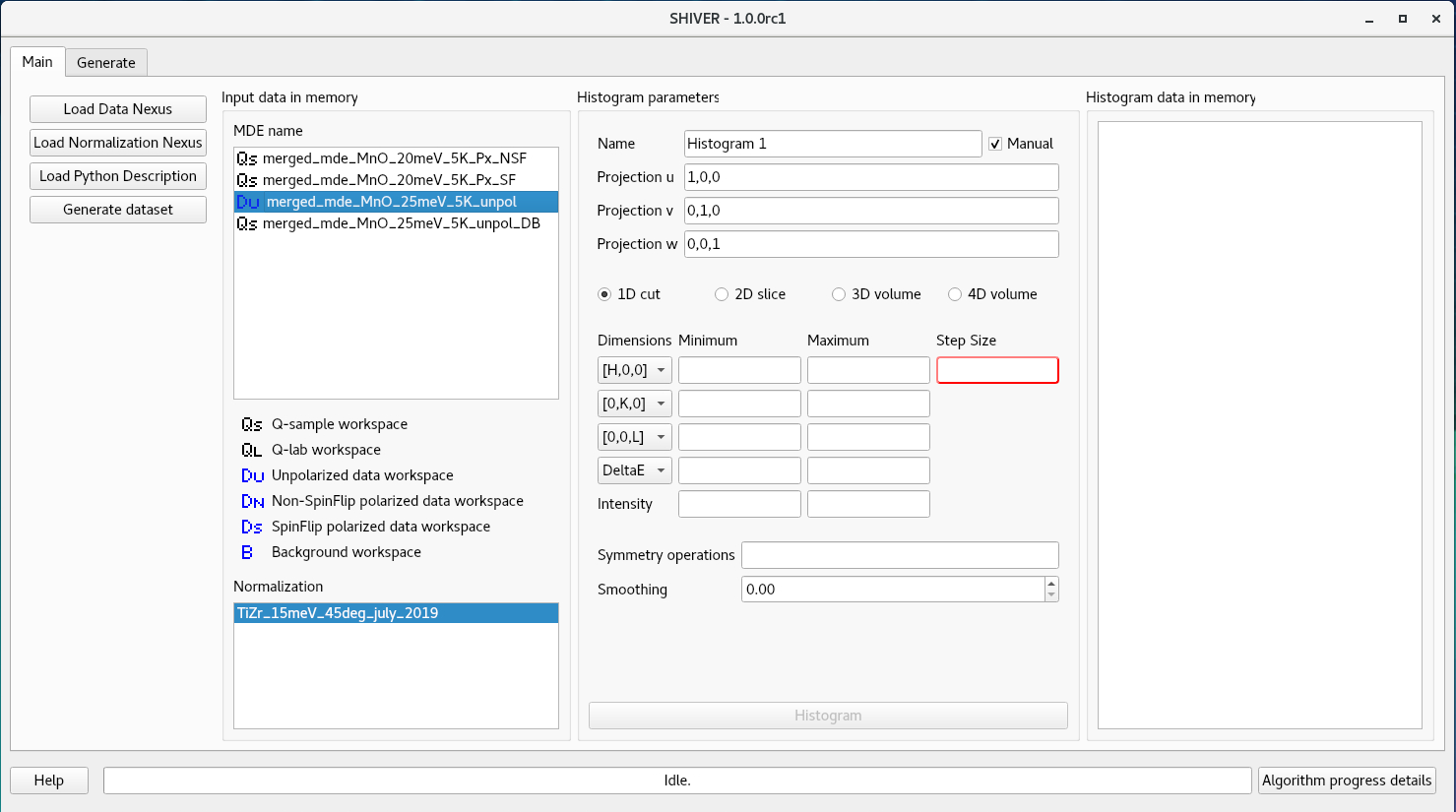Click the Q-sample workspace legend icon
This screenshot has height=812, width=1456.
tap(252, 424)
